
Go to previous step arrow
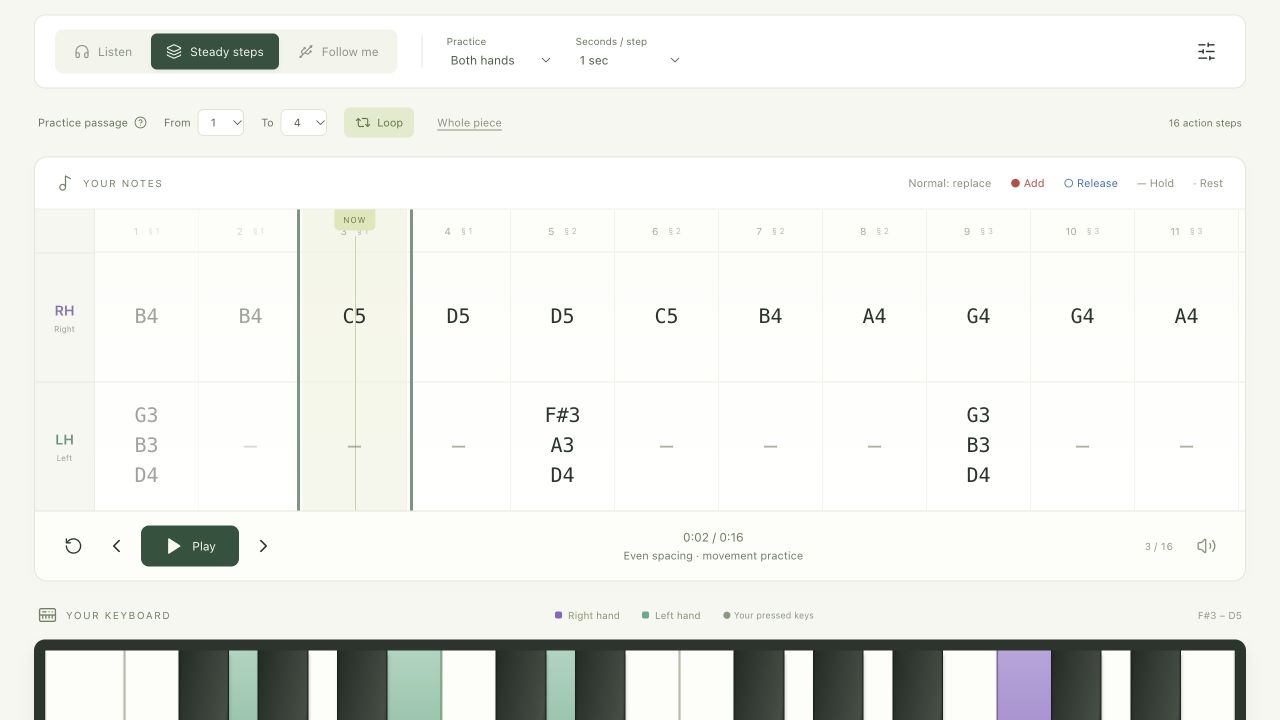click(116, 546)
